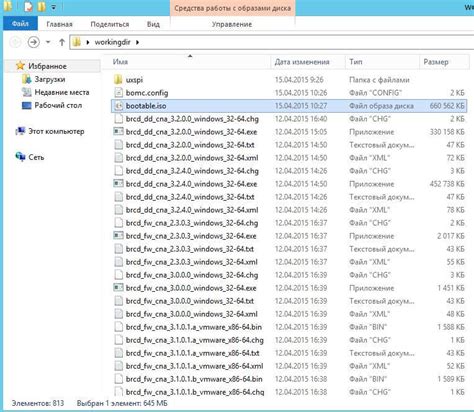Sort by the Дата изменения column header
The height and width of the screenshot is (412, 474).
pos(302,62)
